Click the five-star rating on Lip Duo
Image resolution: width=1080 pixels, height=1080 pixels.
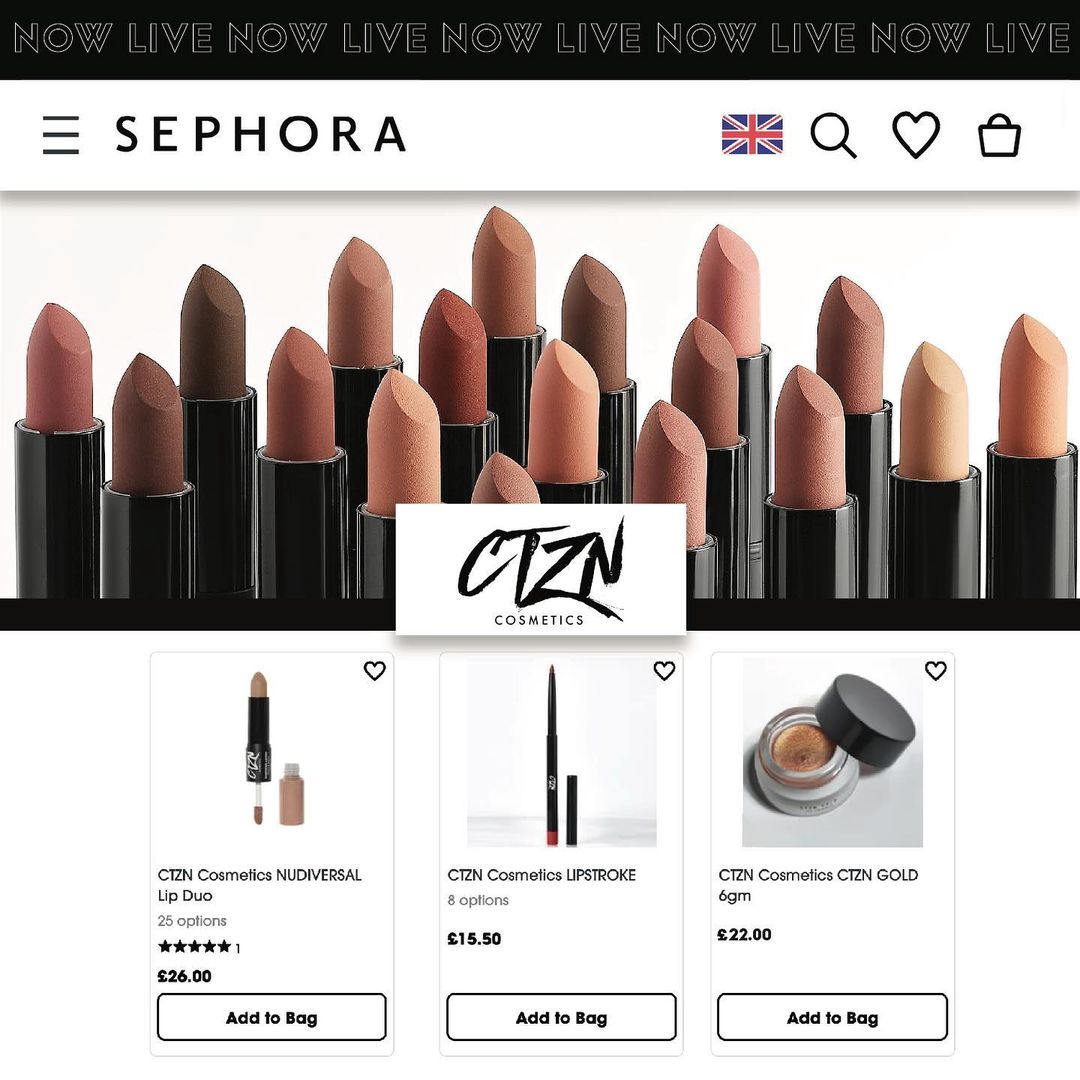coord(195,947)
